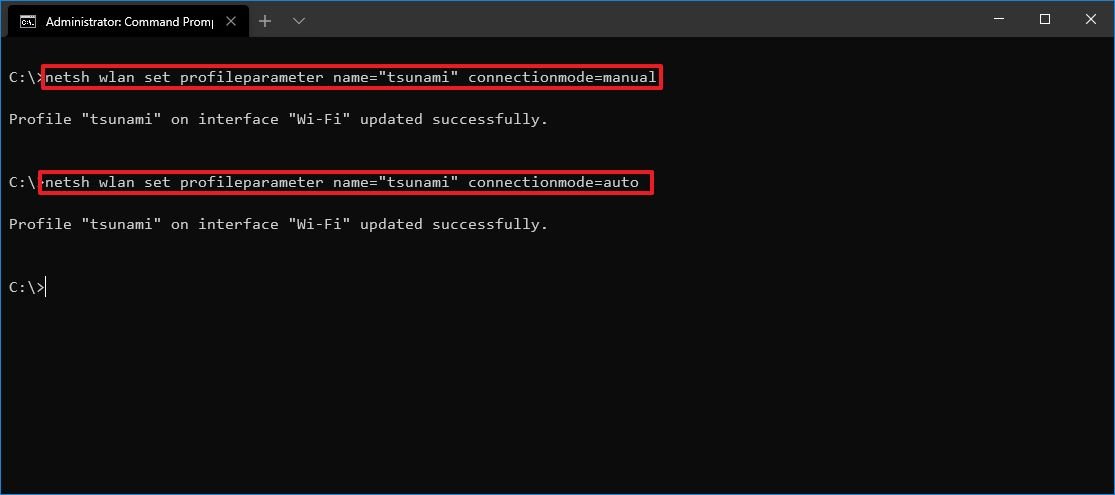Expand the new tab profiles dropdown chevron
This screenshot has height=495, width=1115.
(x=299, y=21)
